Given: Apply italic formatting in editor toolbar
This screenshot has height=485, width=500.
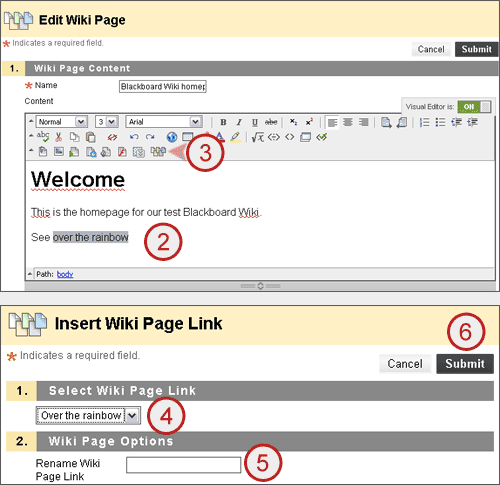Looking at the screenshot, I should click(239, 122).
